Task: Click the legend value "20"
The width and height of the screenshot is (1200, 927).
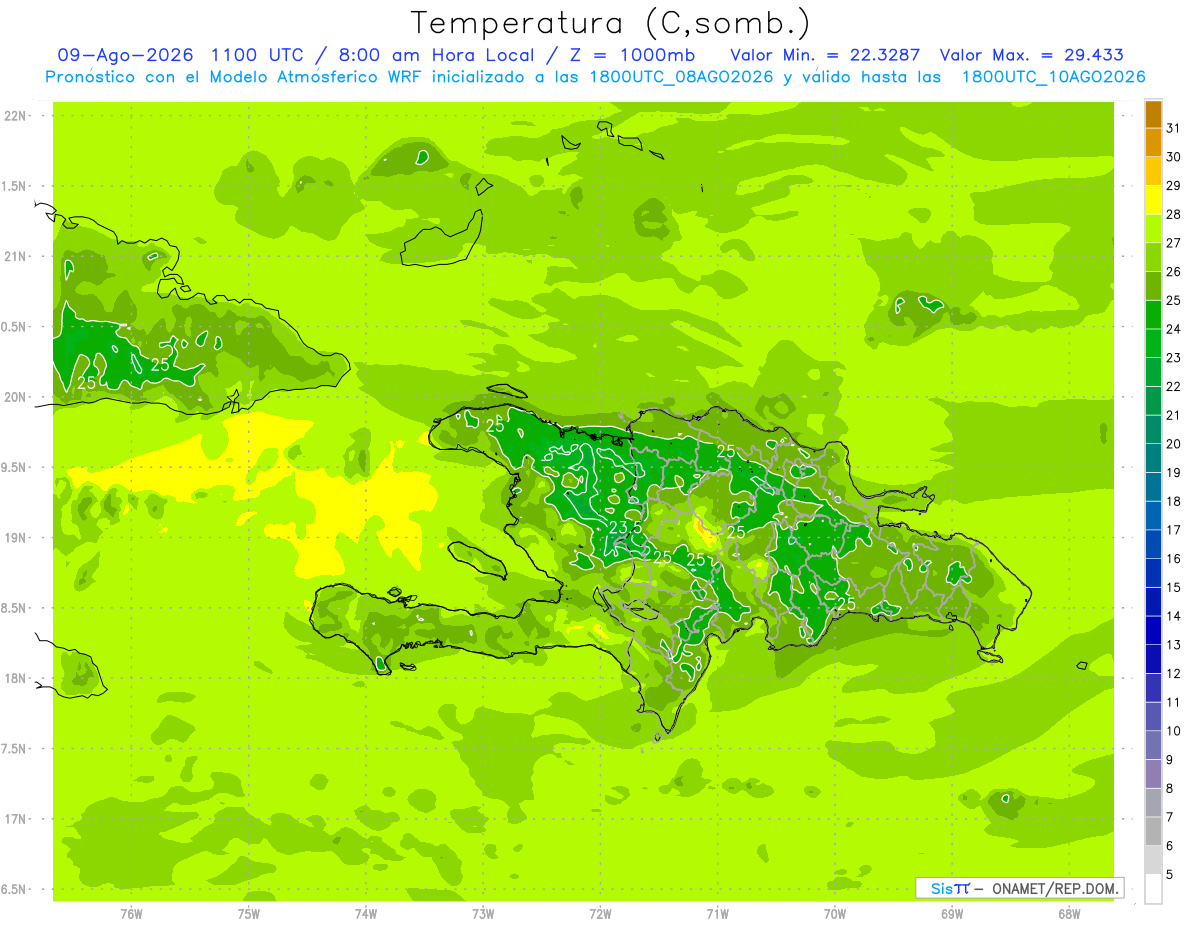Action: (1174, 444)
